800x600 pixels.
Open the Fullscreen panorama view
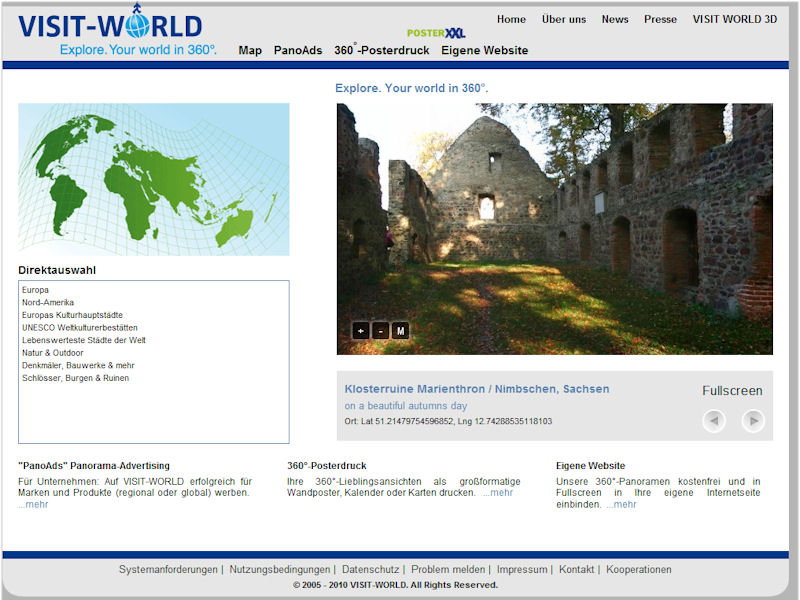[x=732, y=391]
